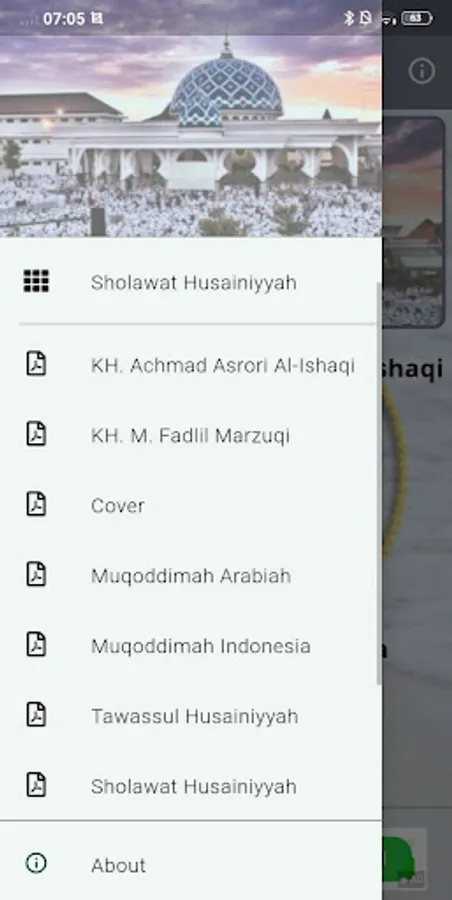452x900 pixels.
Task: Tap the PDF icon next to KH. M. Fadlil Marzuqi
Action: (36, 435)
